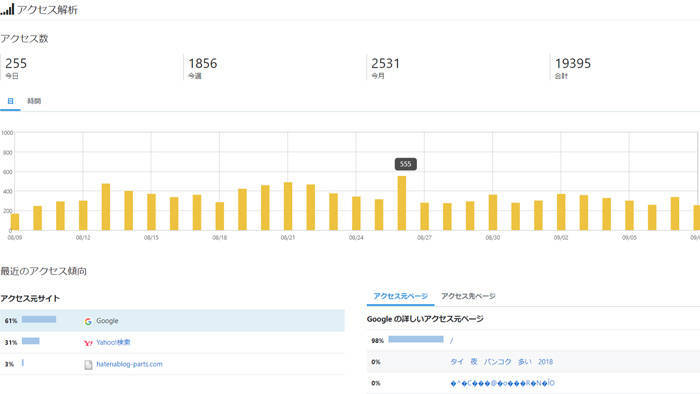Click the 08/30 bar in the chart
Viewport: 700px width, 394px height.
493,212
